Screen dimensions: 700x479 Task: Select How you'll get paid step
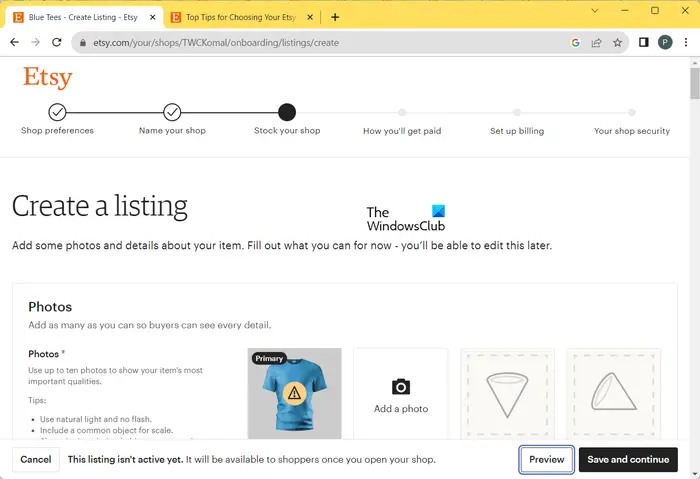point(402,123)
